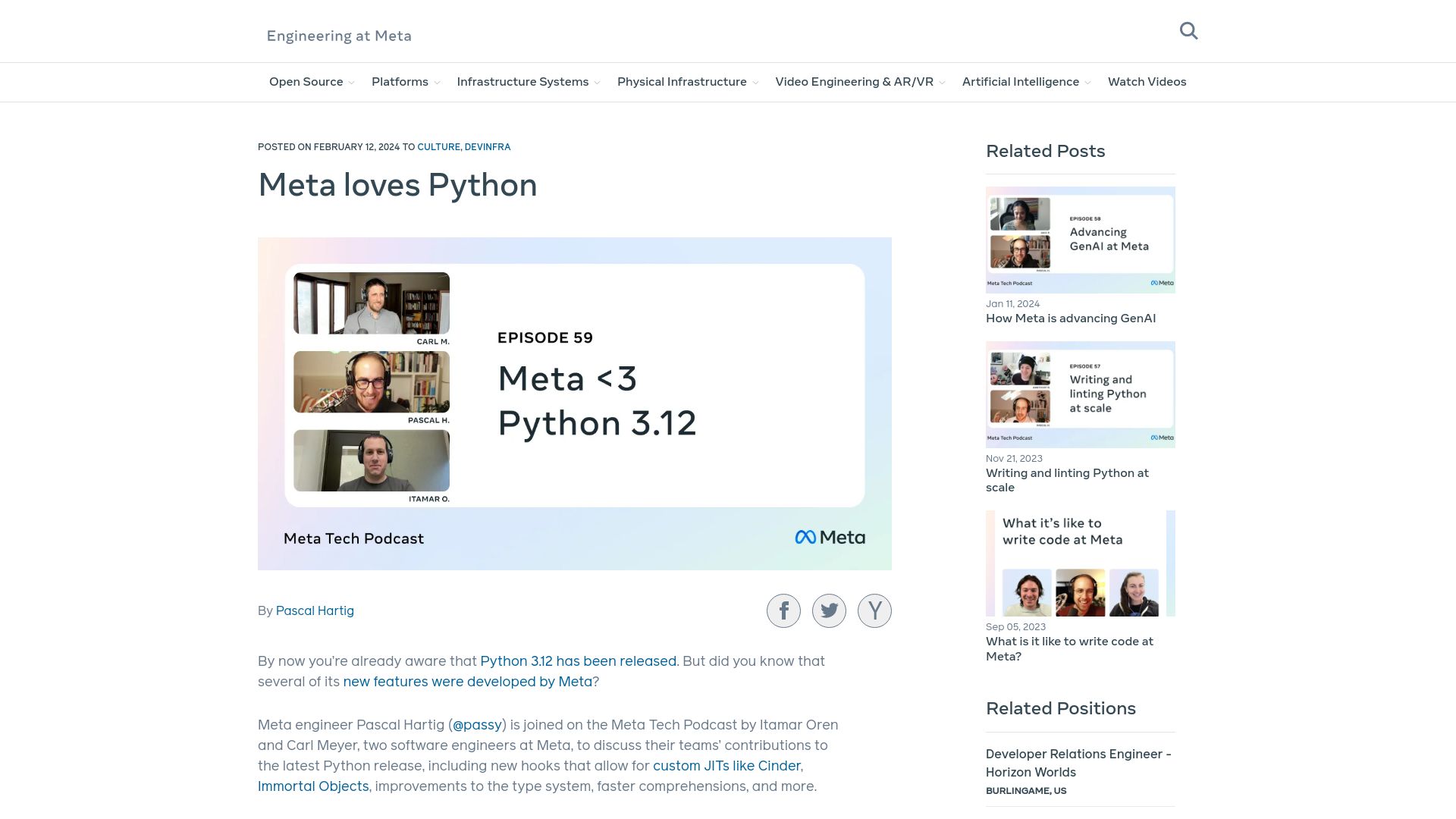The image size is (1456, 819).
Task: Open the Watch Videos menu item
Action: 1147,82
